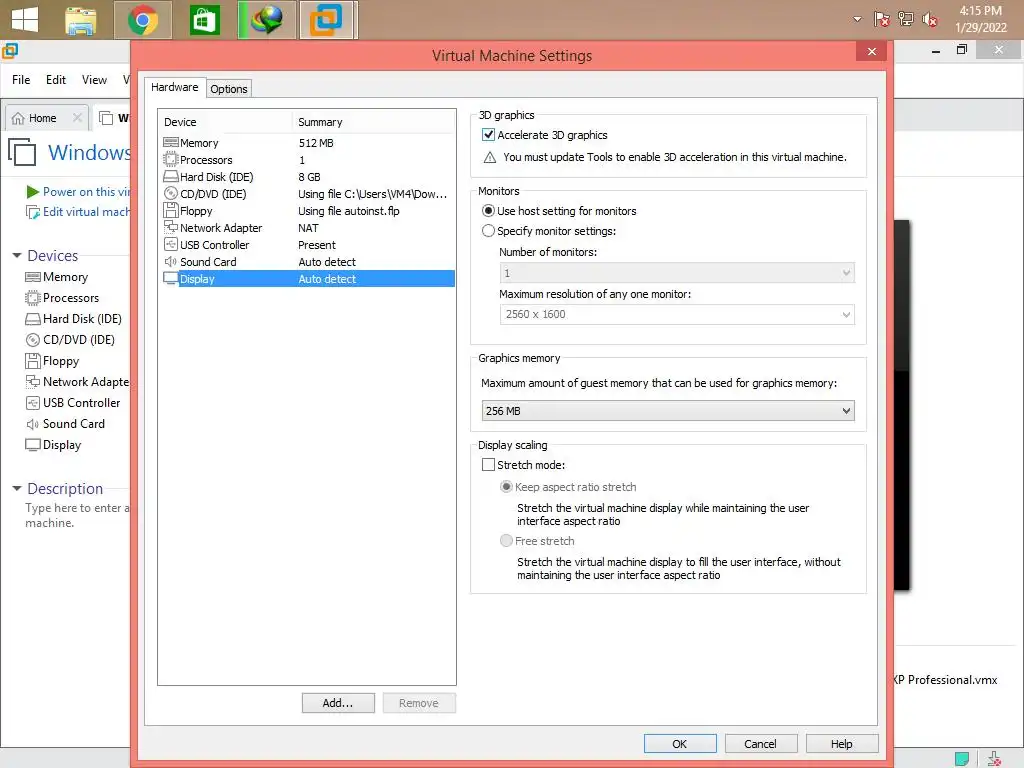Open File Explorer from the taskbar
This screenshot has width=1024, height=768.
coord(81,20)
